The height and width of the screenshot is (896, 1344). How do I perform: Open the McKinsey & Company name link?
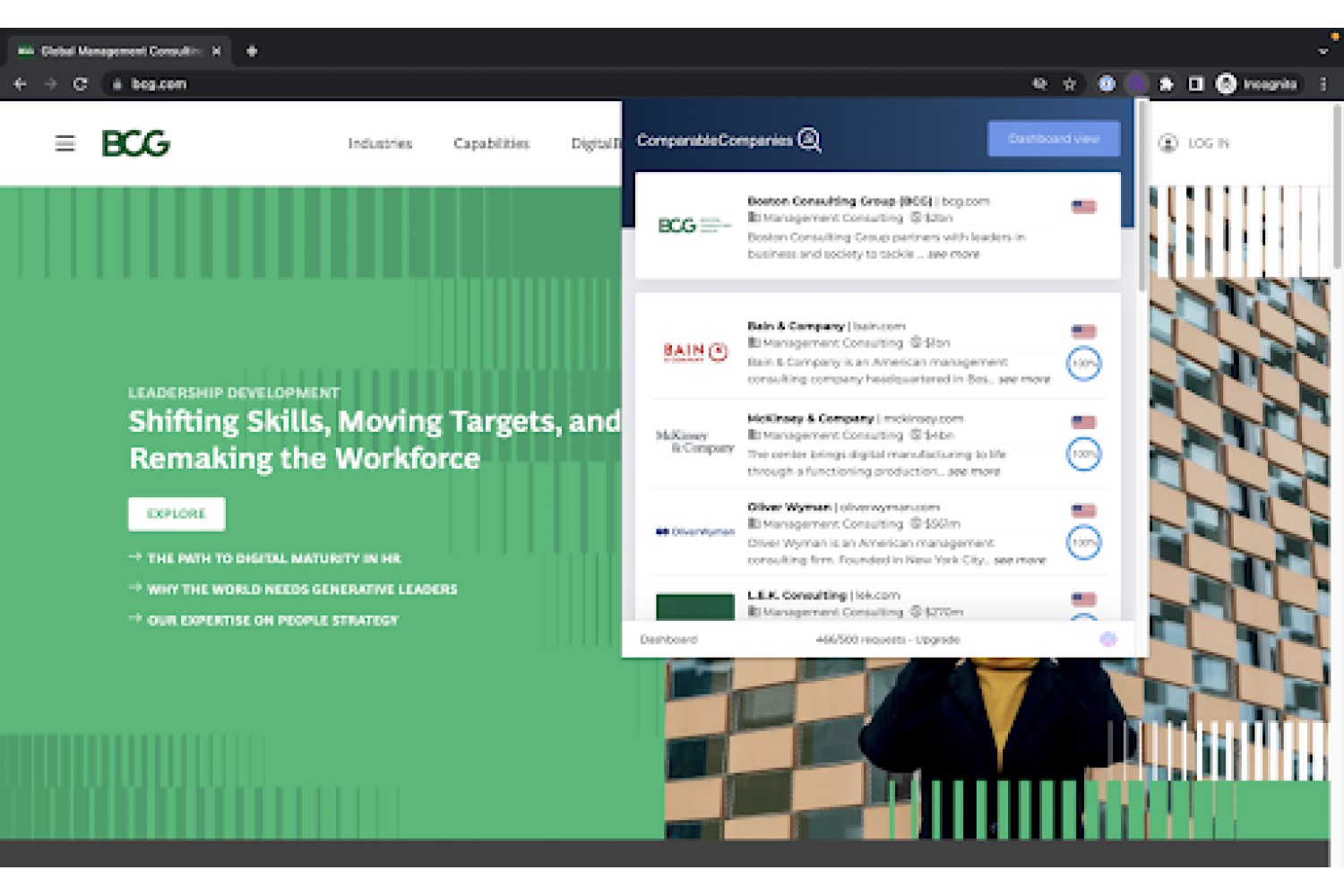click(811, 418)
